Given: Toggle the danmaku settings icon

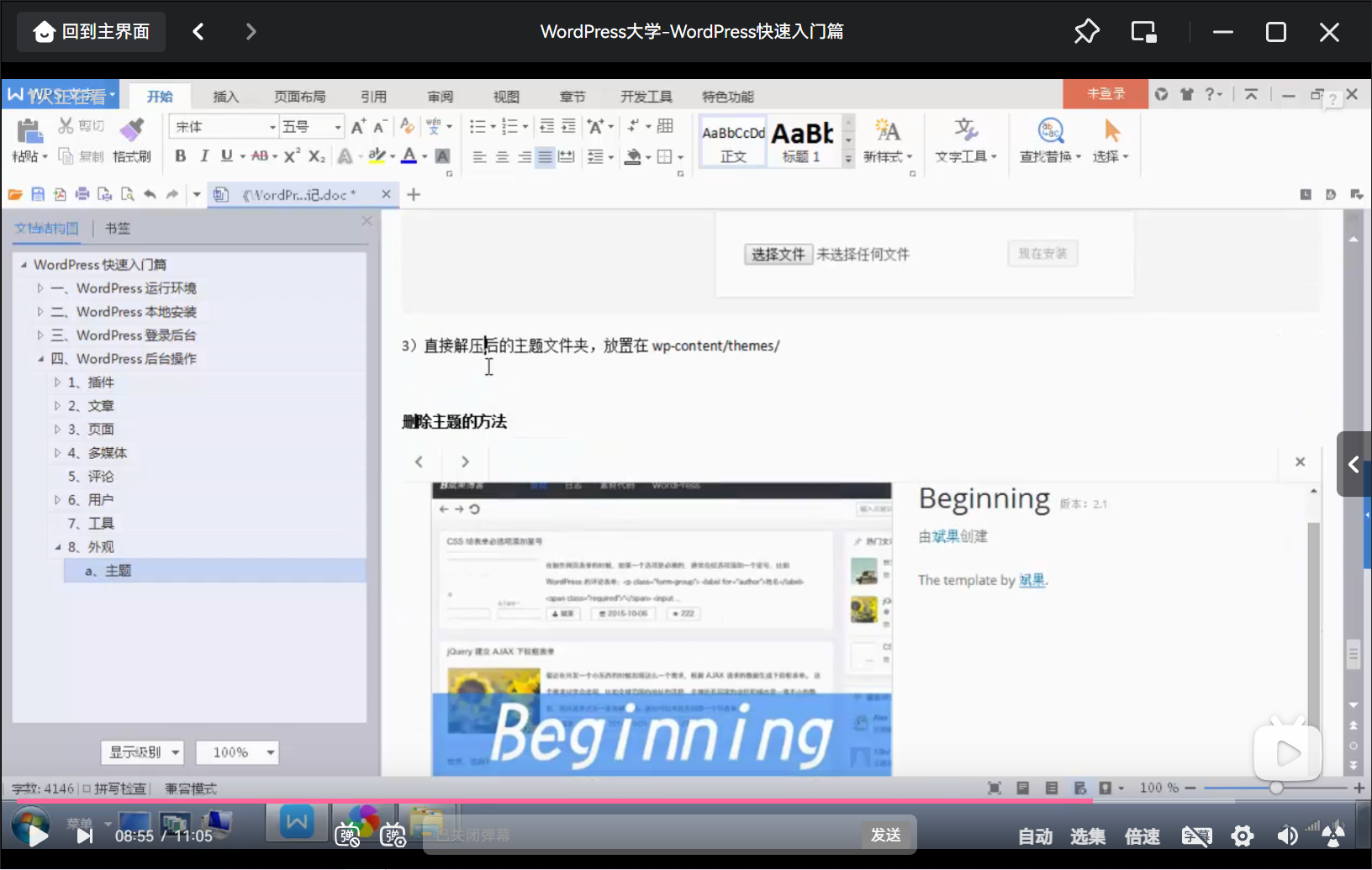Looking at the screenshot, I should coord(393,835).
